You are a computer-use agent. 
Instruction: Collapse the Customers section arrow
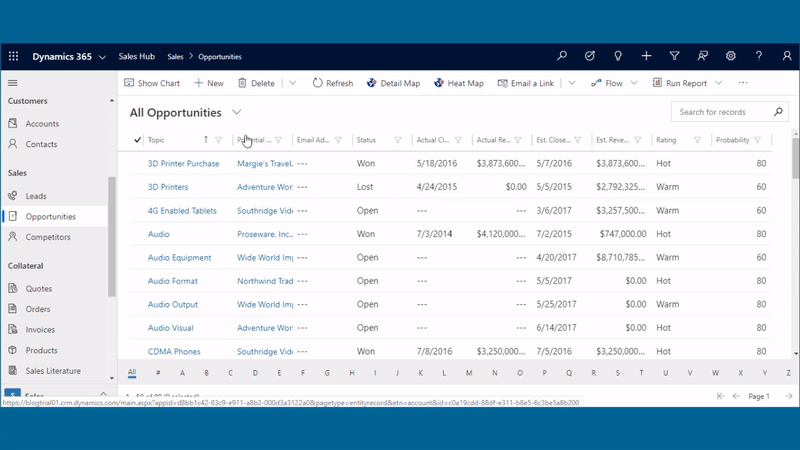[x=112, y=101]
